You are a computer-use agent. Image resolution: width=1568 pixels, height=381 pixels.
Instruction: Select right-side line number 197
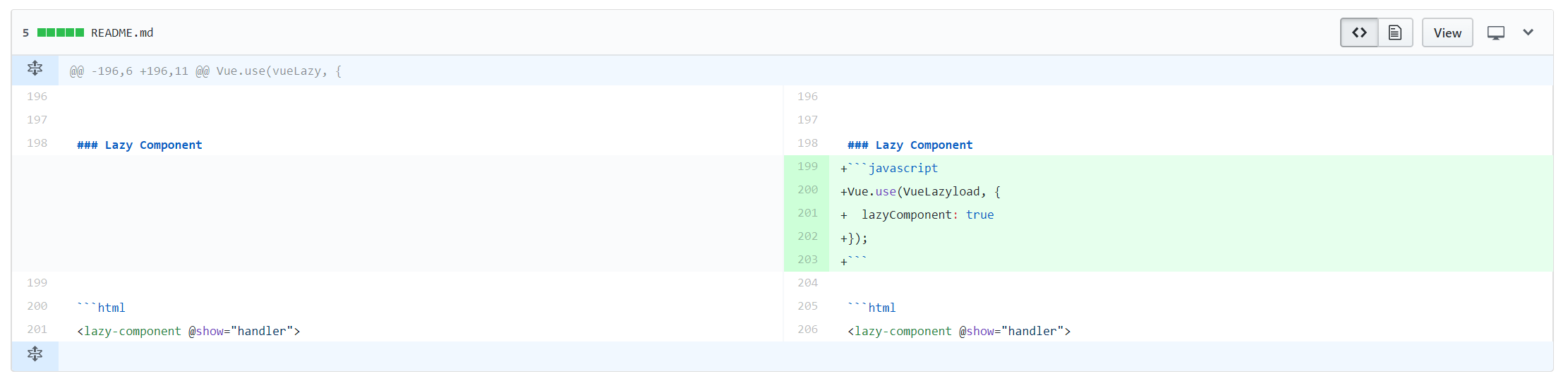tap(807, 120)
